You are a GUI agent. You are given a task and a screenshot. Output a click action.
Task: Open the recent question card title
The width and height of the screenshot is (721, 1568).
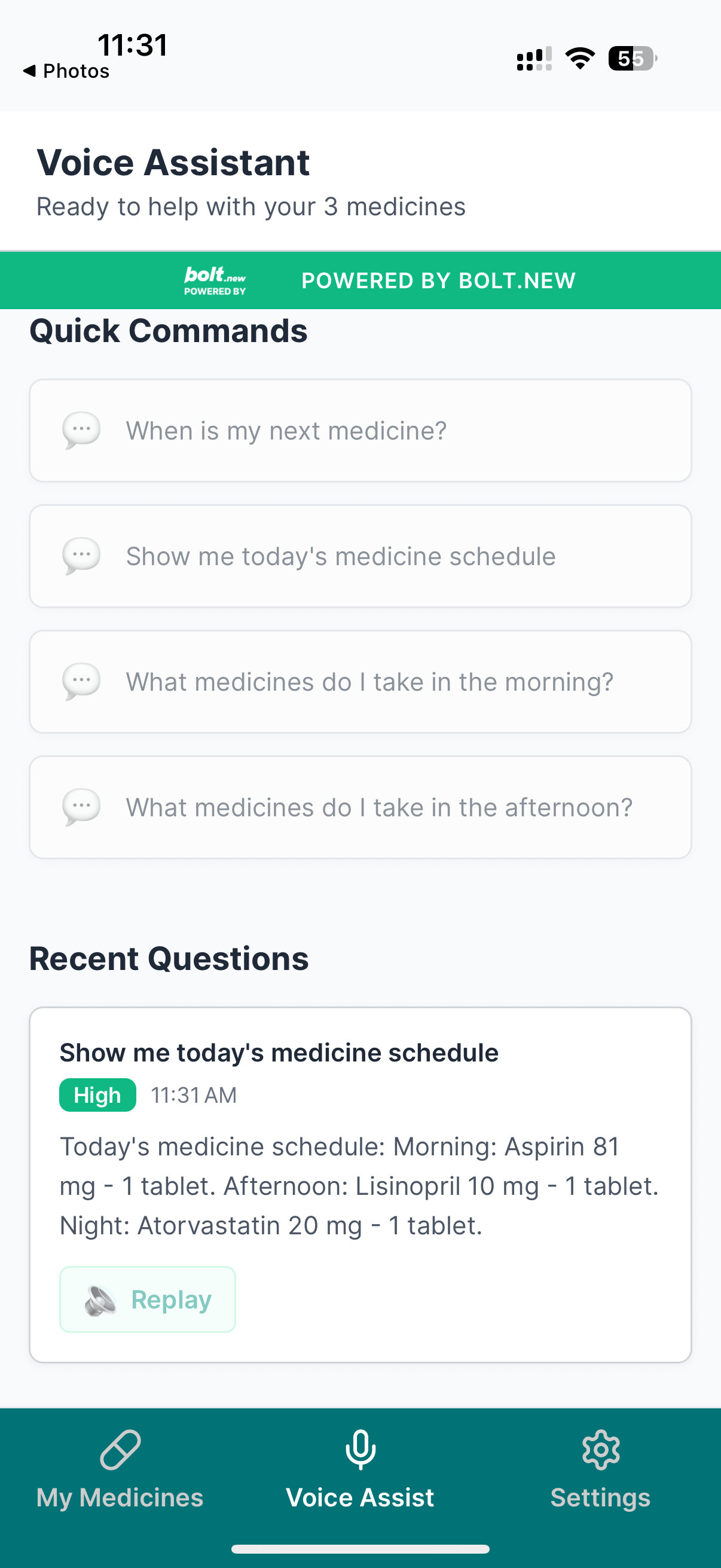pyautogui.click(x=279, y=1053)
